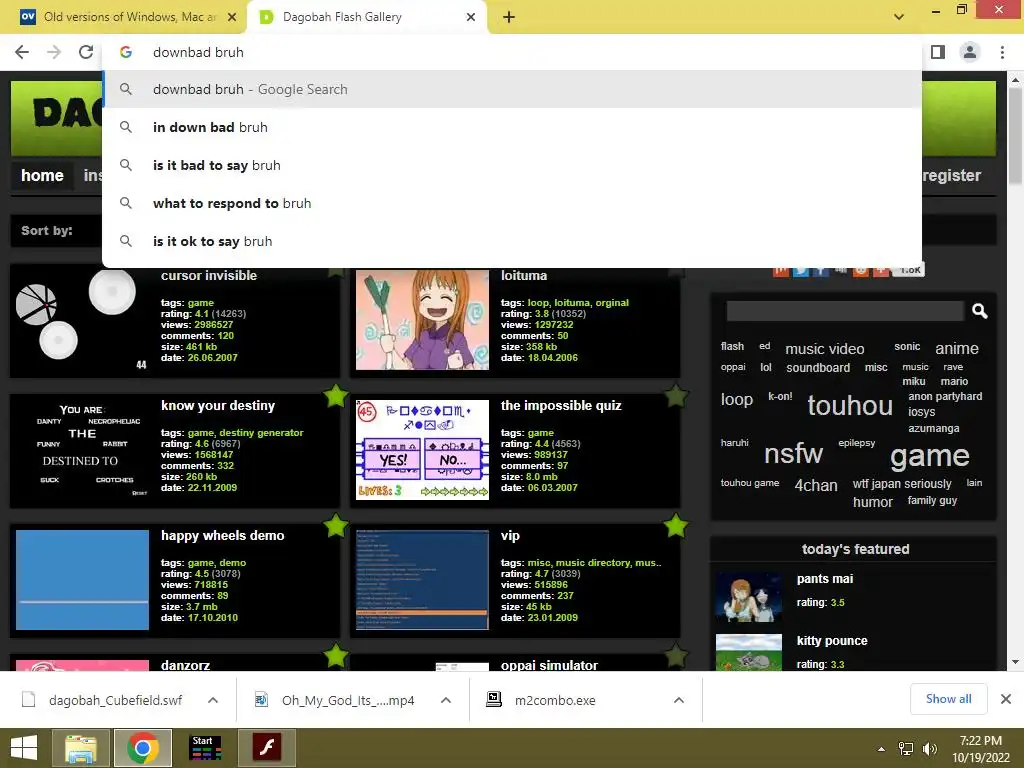Open a new tab with the plus button
This screenshot has width=1024, height=768.
coord(509,17)
